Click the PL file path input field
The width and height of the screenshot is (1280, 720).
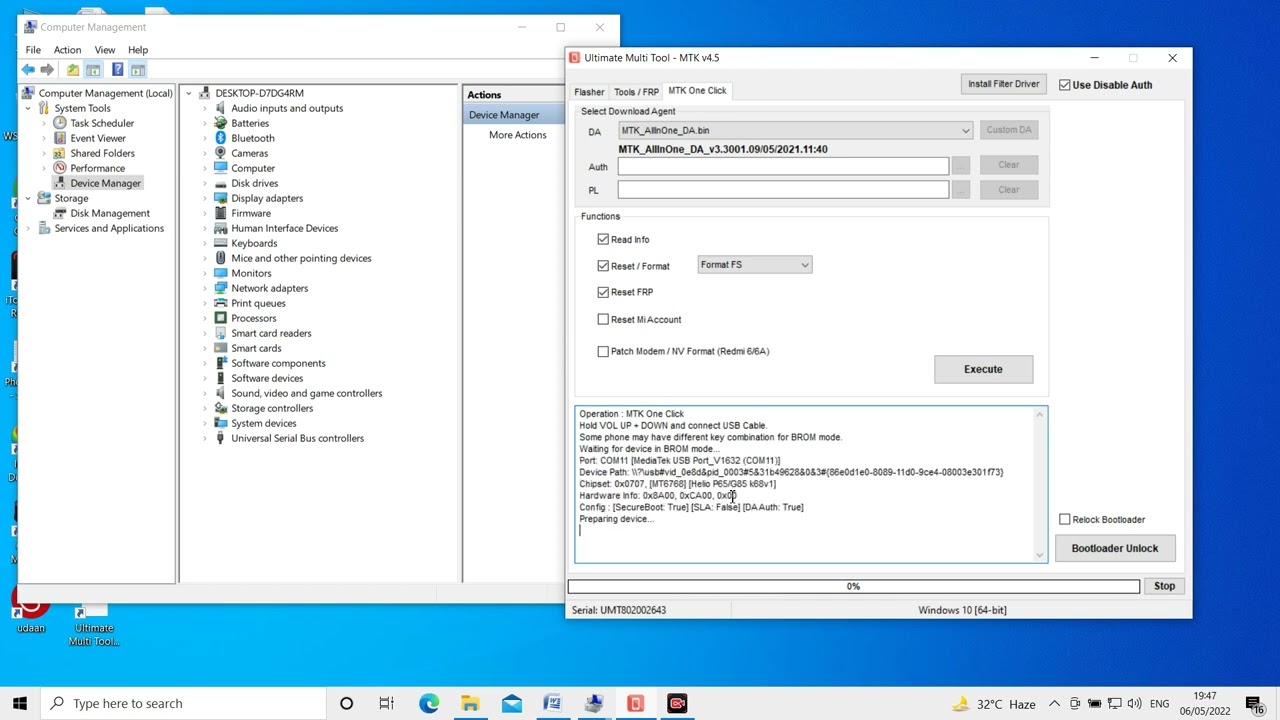pyautogui.click(x=783, y=190)
